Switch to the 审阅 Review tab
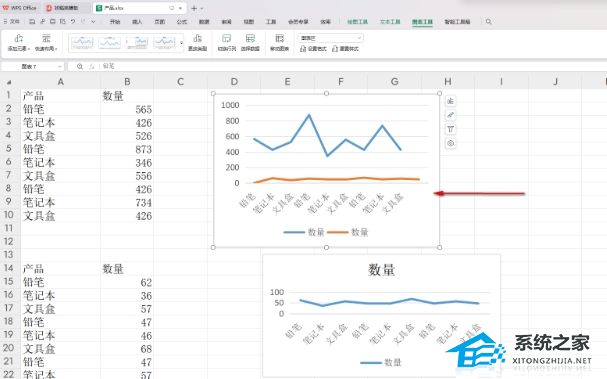The image size is (607, 379). 226,22
